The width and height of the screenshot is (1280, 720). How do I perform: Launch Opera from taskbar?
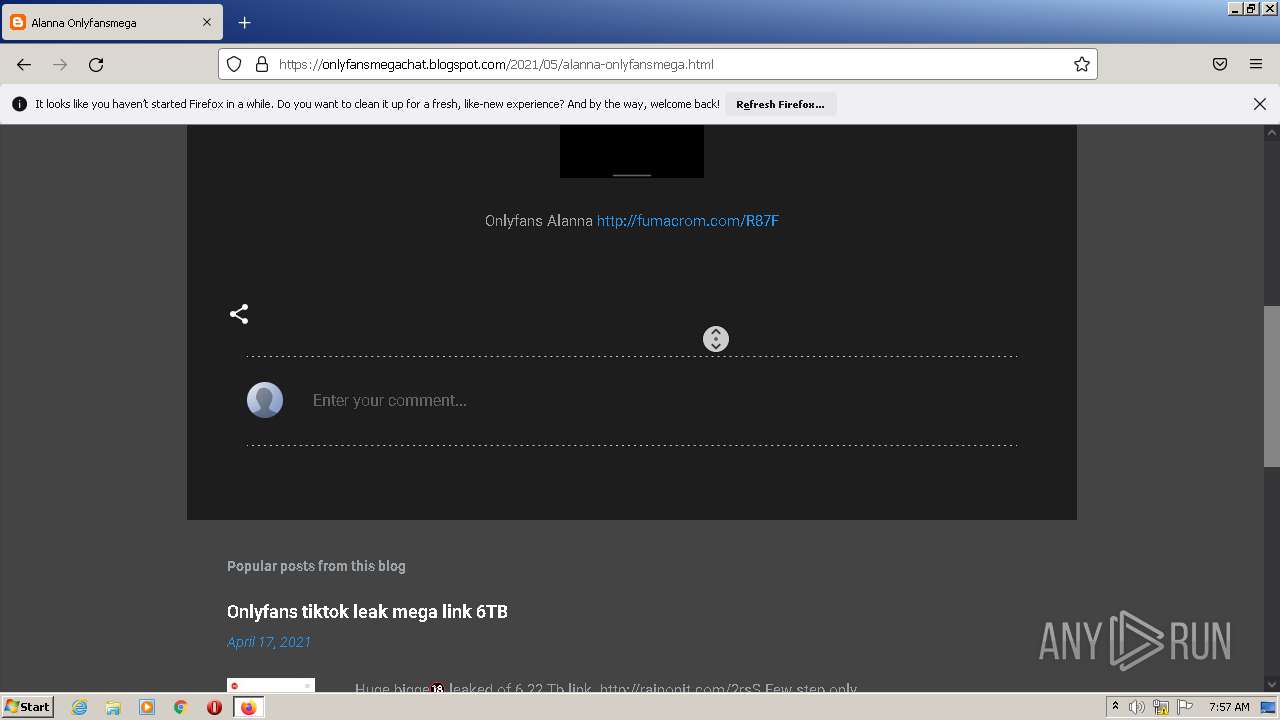214,707
